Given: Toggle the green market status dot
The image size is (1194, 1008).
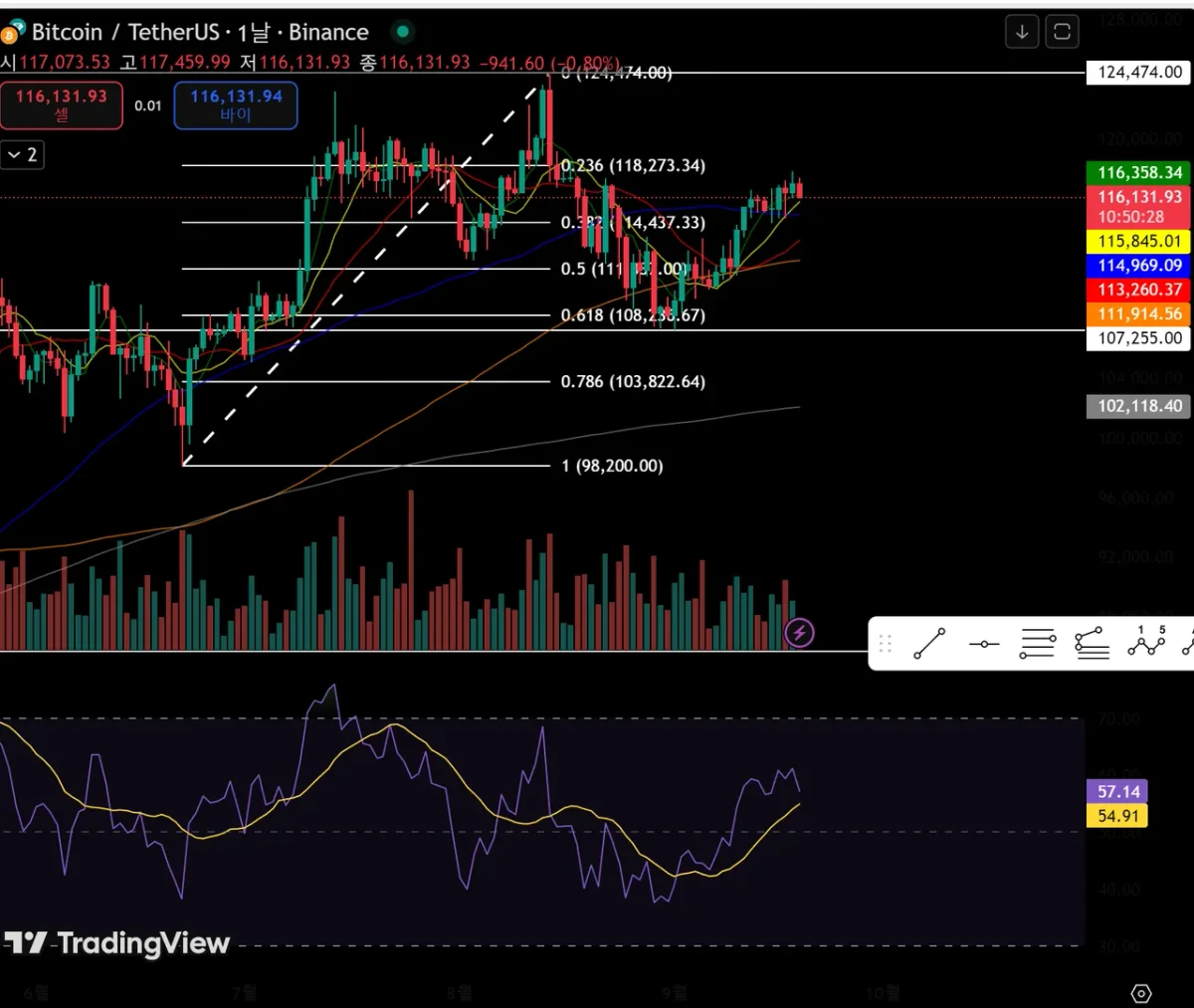Looking at the screenshot, I should pyautogui.click(x=402, y=32).
